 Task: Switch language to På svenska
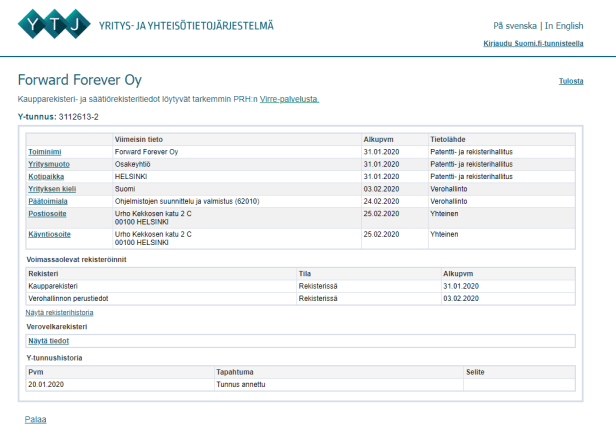(515, 26)
